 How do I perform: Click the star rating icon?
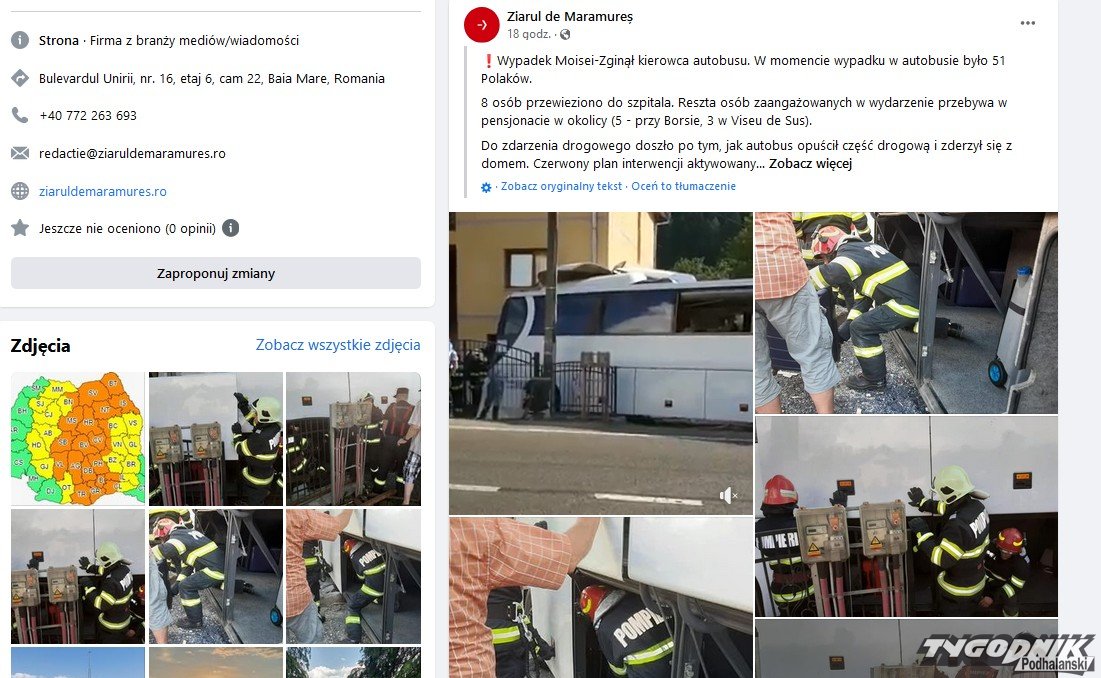pyautogui.click(x=20, y=228)
